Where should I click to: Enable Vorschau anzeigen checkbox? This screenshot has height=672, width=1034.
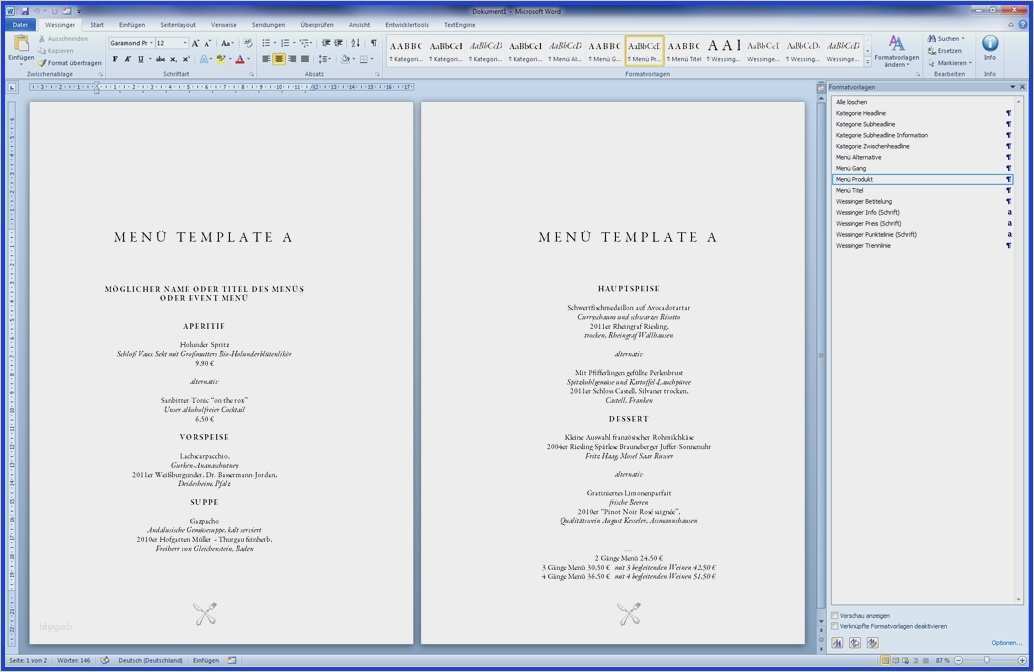pyautogui.click(x=836, y=616)
